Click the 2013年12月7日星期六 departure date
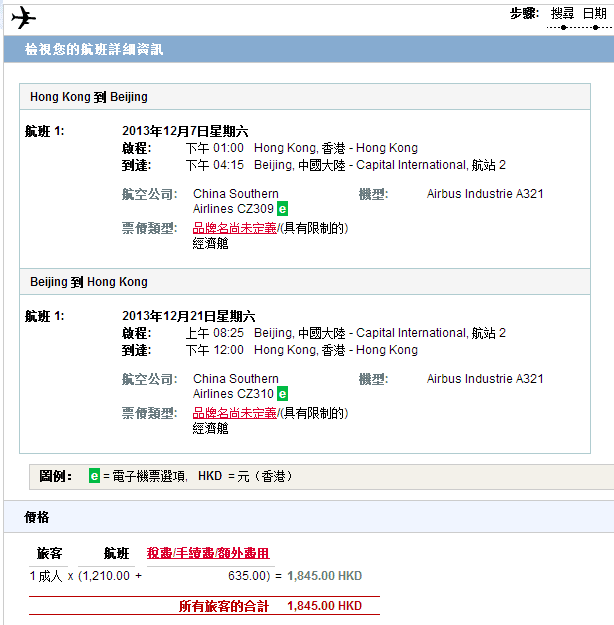 click(185, 131)
